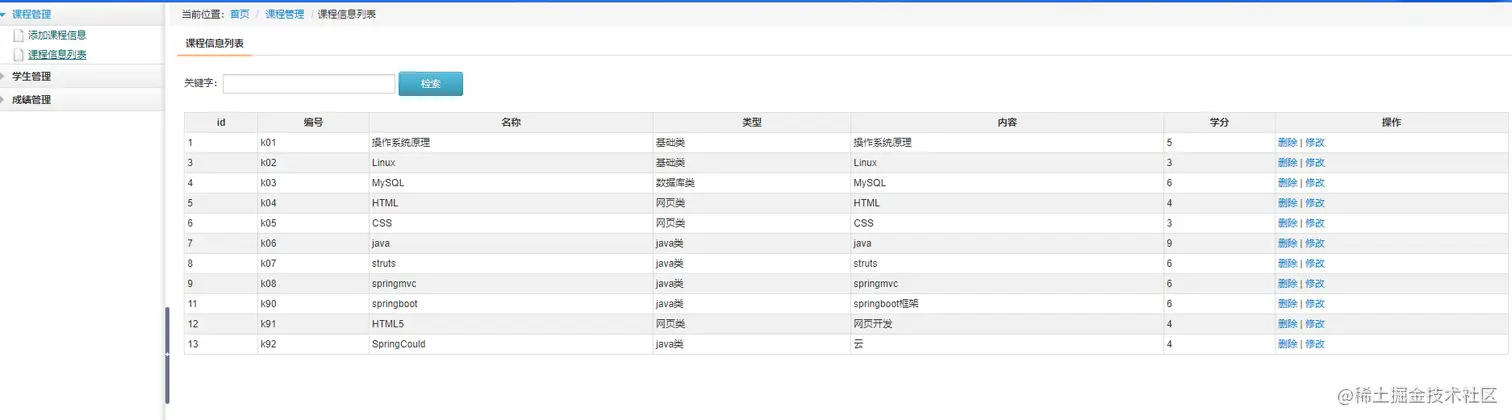Open 课程信息列表 in sidebar

57,55
